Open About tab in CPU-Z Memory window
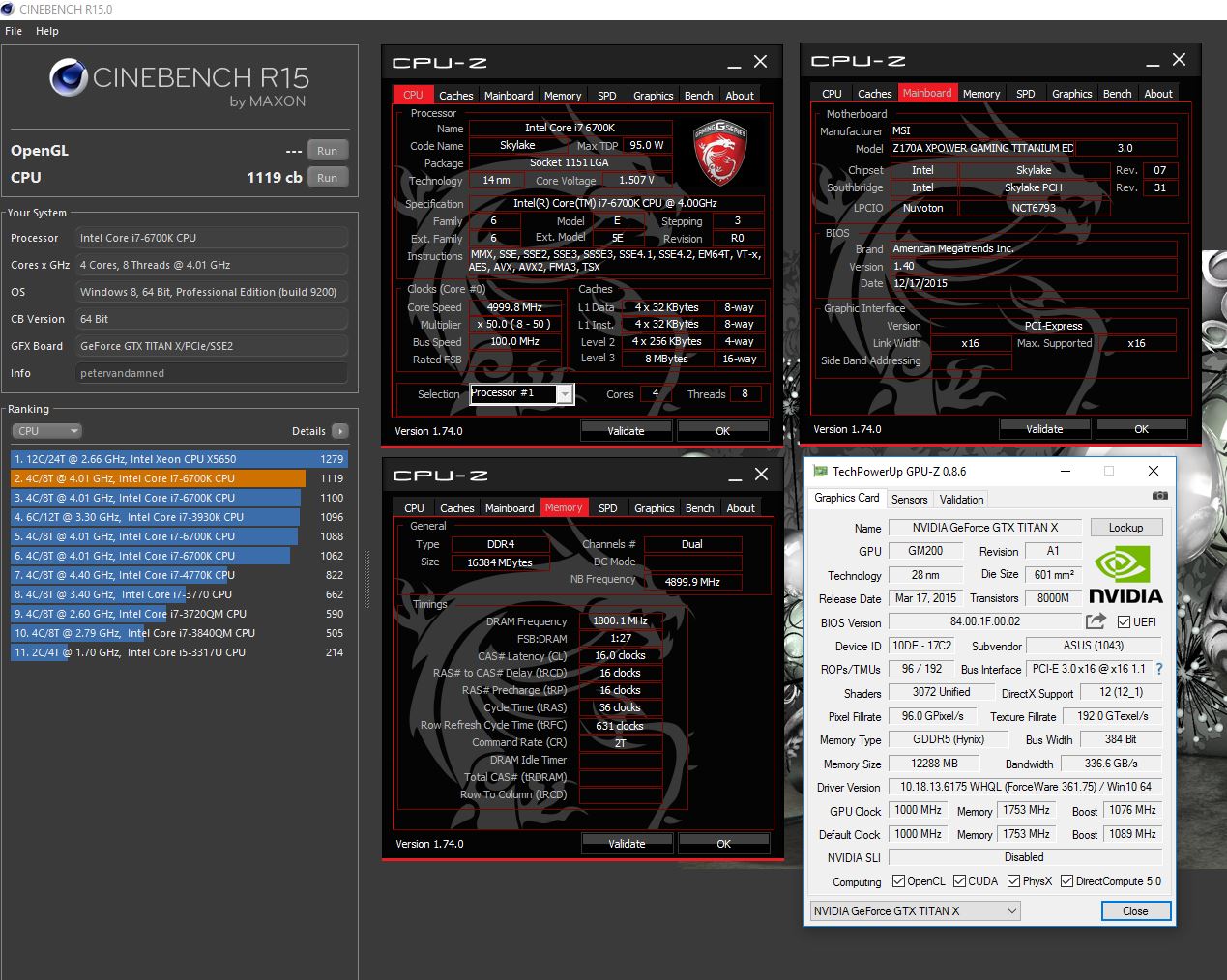Screen dimensions: 1227x980 pyautogui.click(x=741, y=508)
